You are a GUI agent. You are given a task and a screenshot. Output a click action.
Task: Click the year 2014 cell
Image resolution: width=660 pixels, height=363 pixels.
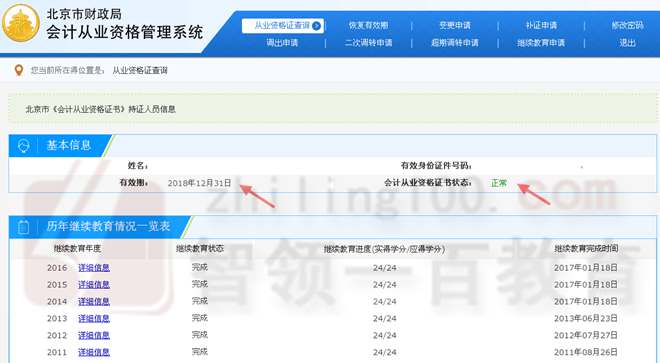tap(57, 301)
